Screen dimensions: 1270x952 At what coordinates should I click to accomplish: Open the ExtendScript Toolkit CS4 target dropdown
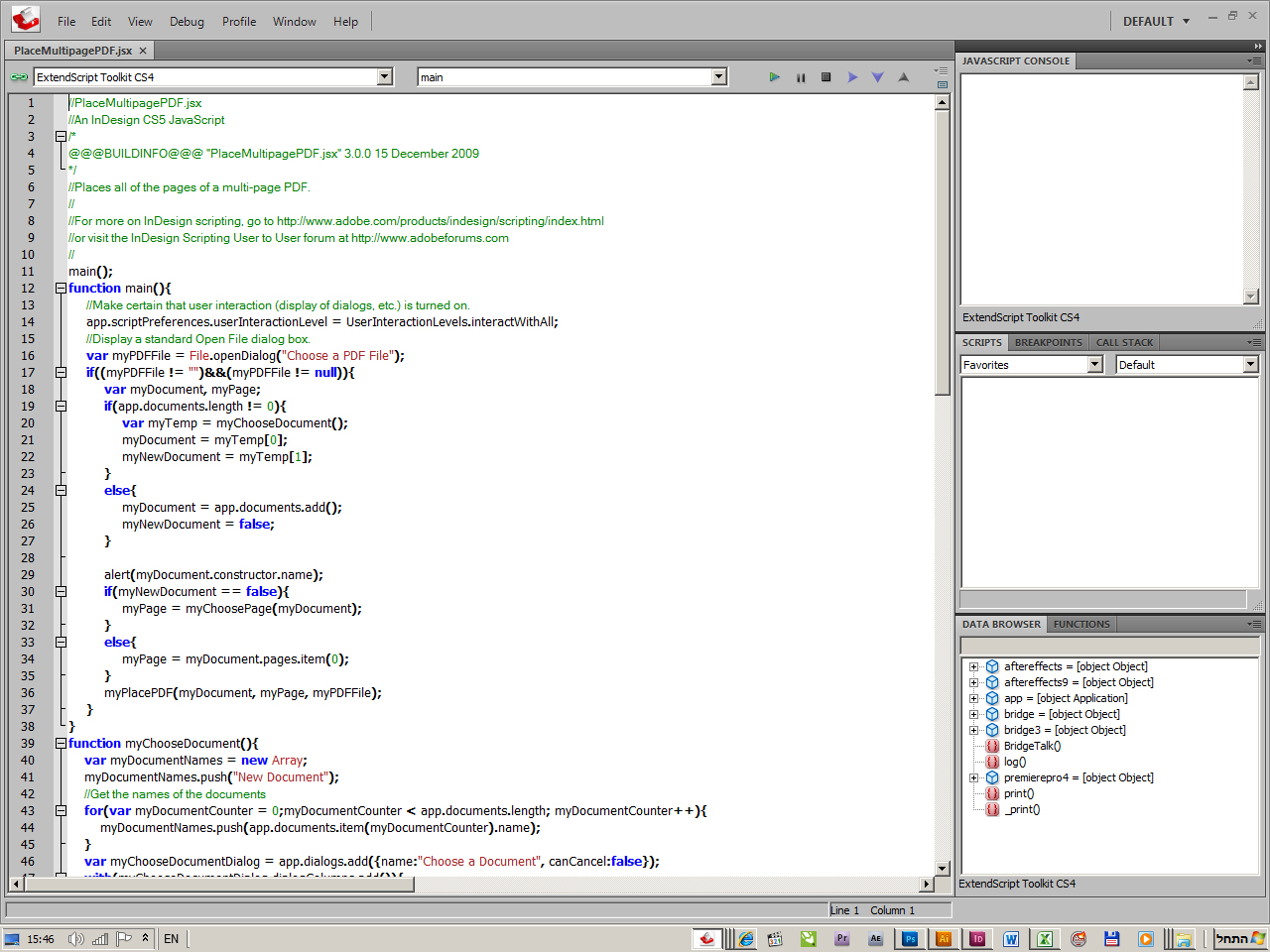click(385, 77)
